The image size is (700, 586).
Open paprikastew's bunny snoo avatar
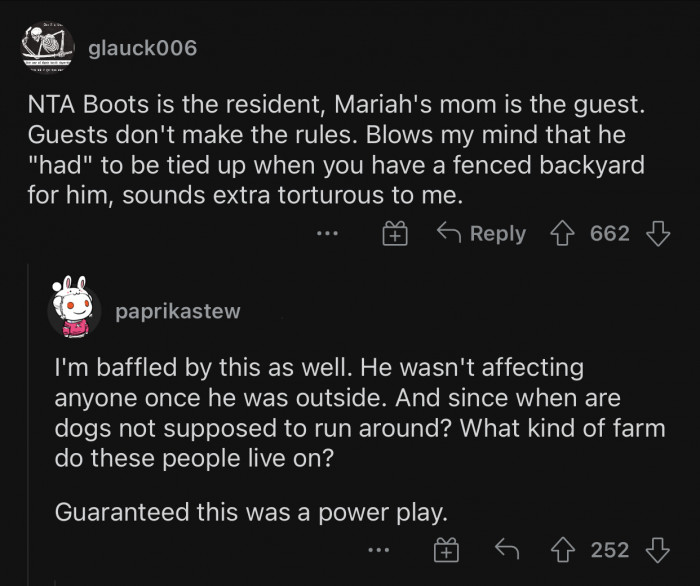pos(74,310)
